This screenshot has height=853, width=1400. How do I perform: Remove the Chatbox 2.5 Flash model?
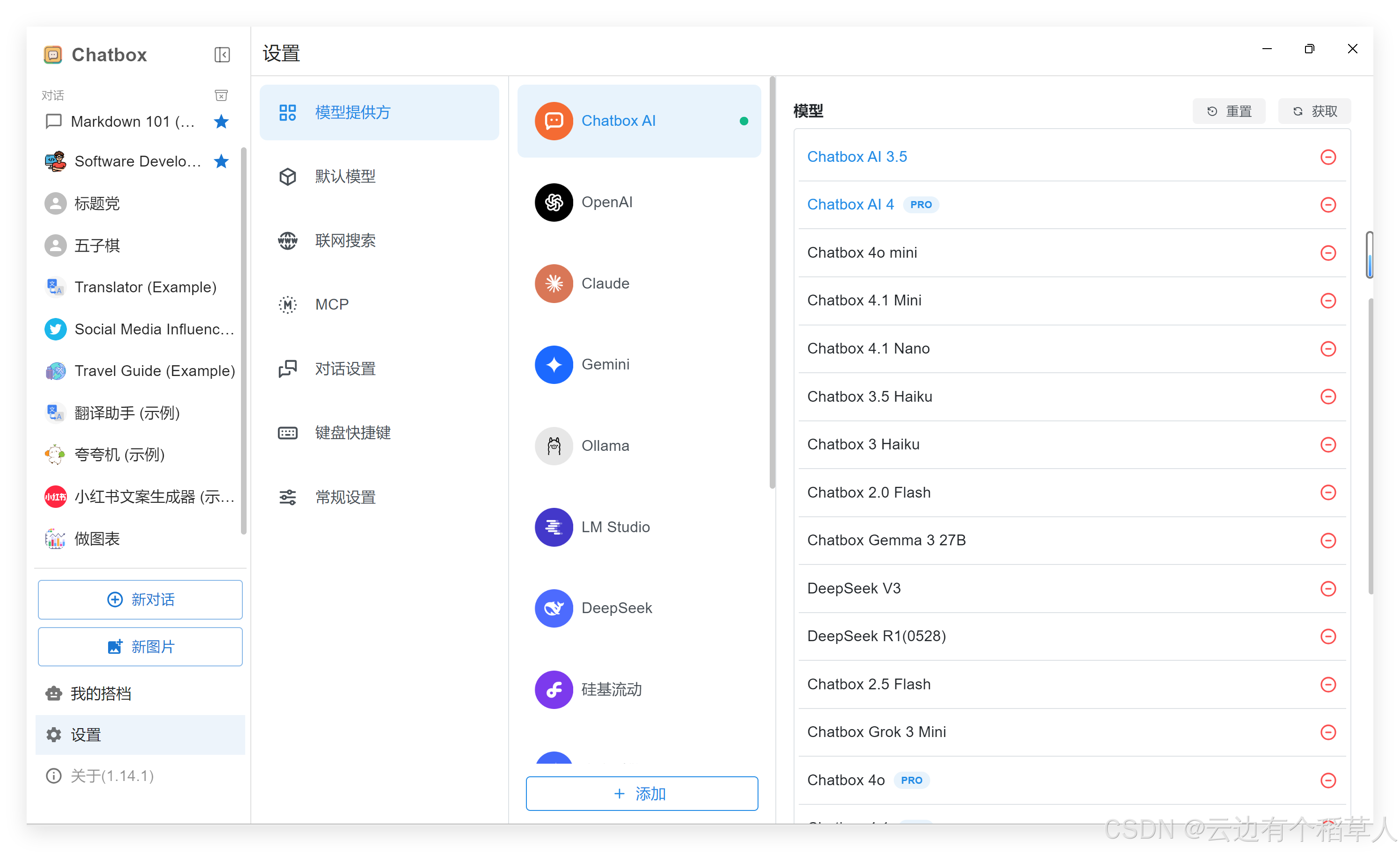click(1328, 684)
